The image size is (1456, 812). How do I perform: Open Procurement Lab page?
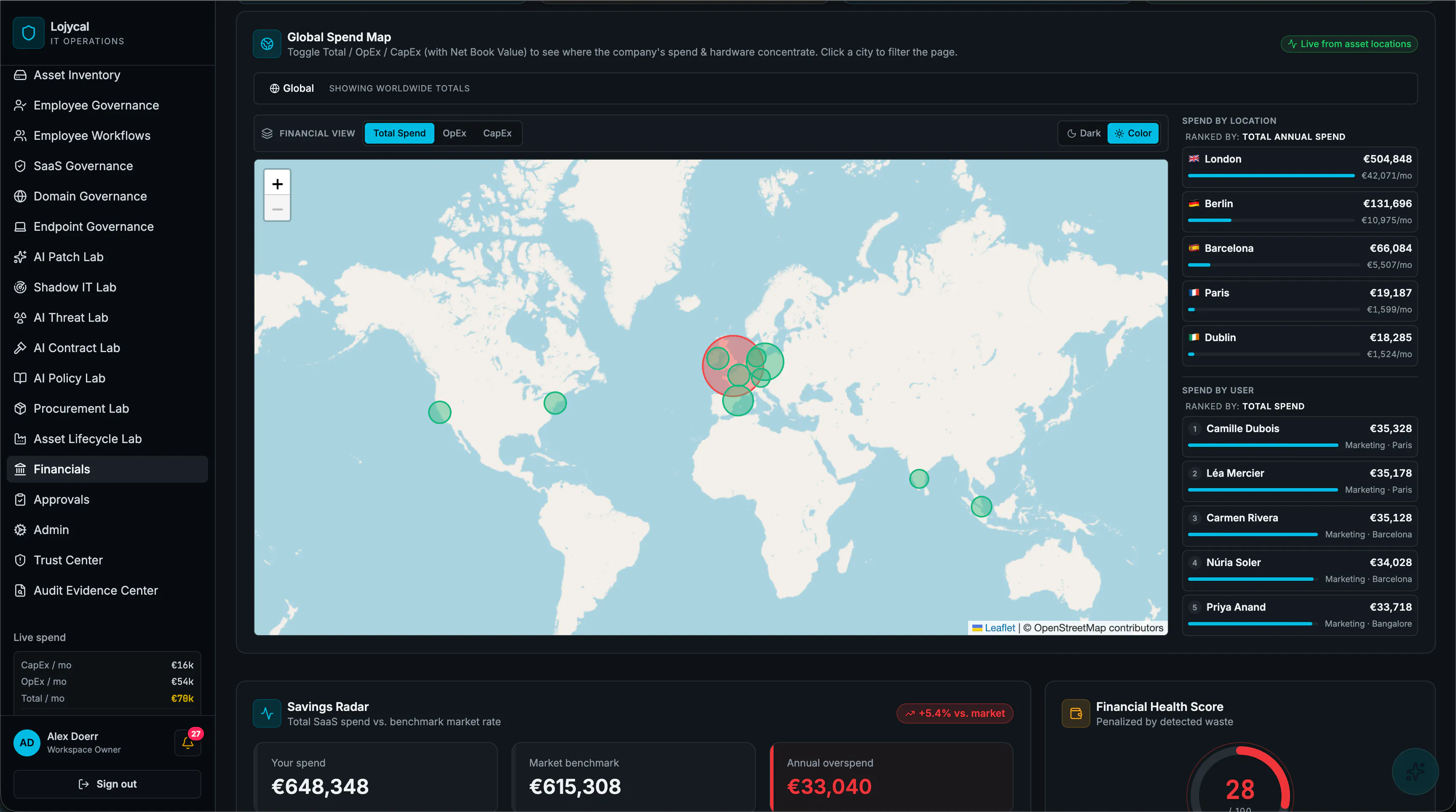point(107,409)
